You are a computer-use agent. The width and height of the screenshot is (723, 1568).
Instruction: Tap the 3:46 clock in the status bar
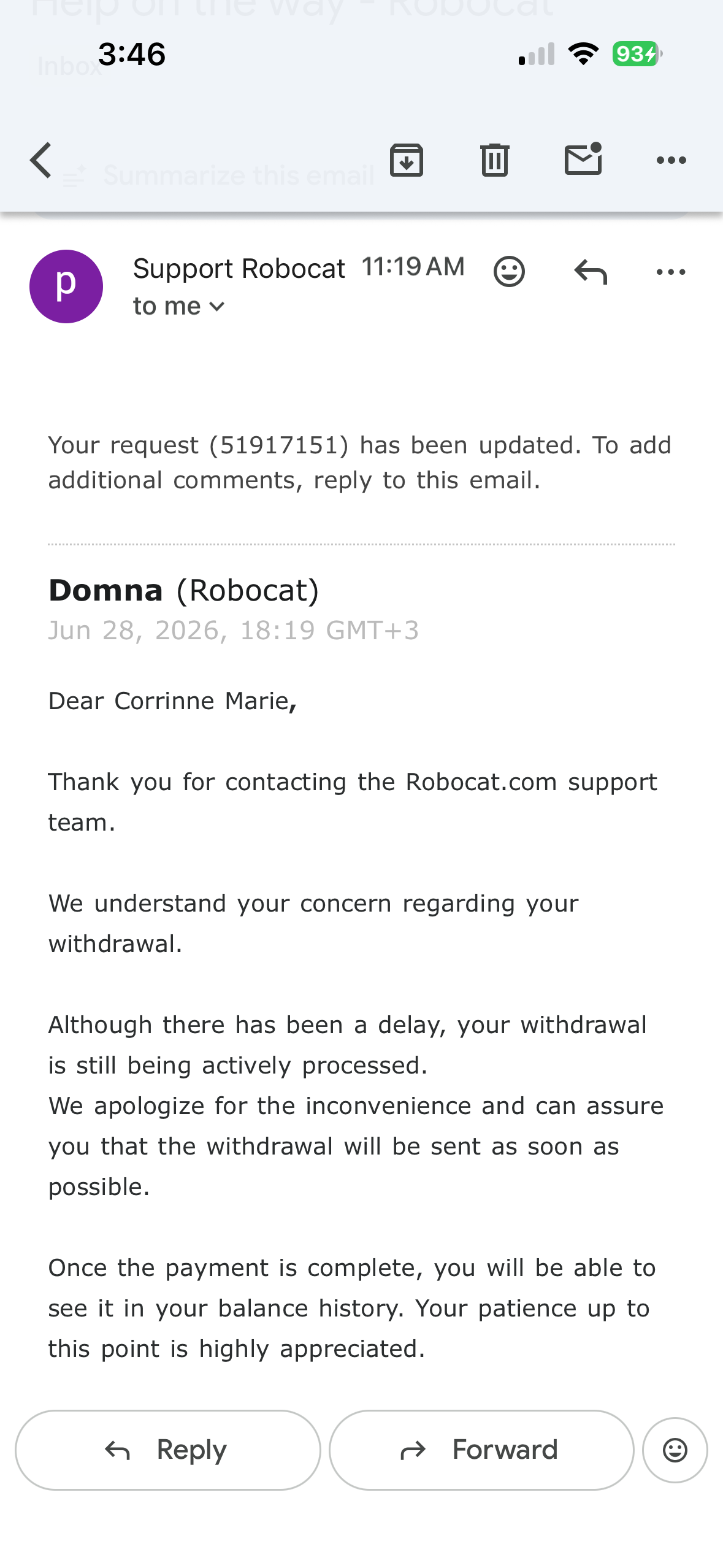tap(132, 54)
